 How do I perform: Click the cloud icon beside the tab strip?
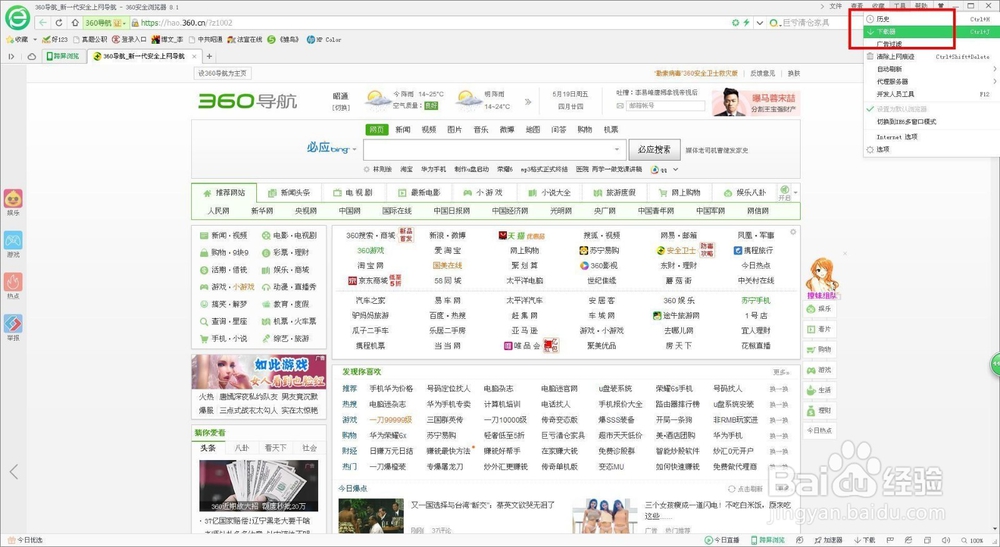[31, 56]
